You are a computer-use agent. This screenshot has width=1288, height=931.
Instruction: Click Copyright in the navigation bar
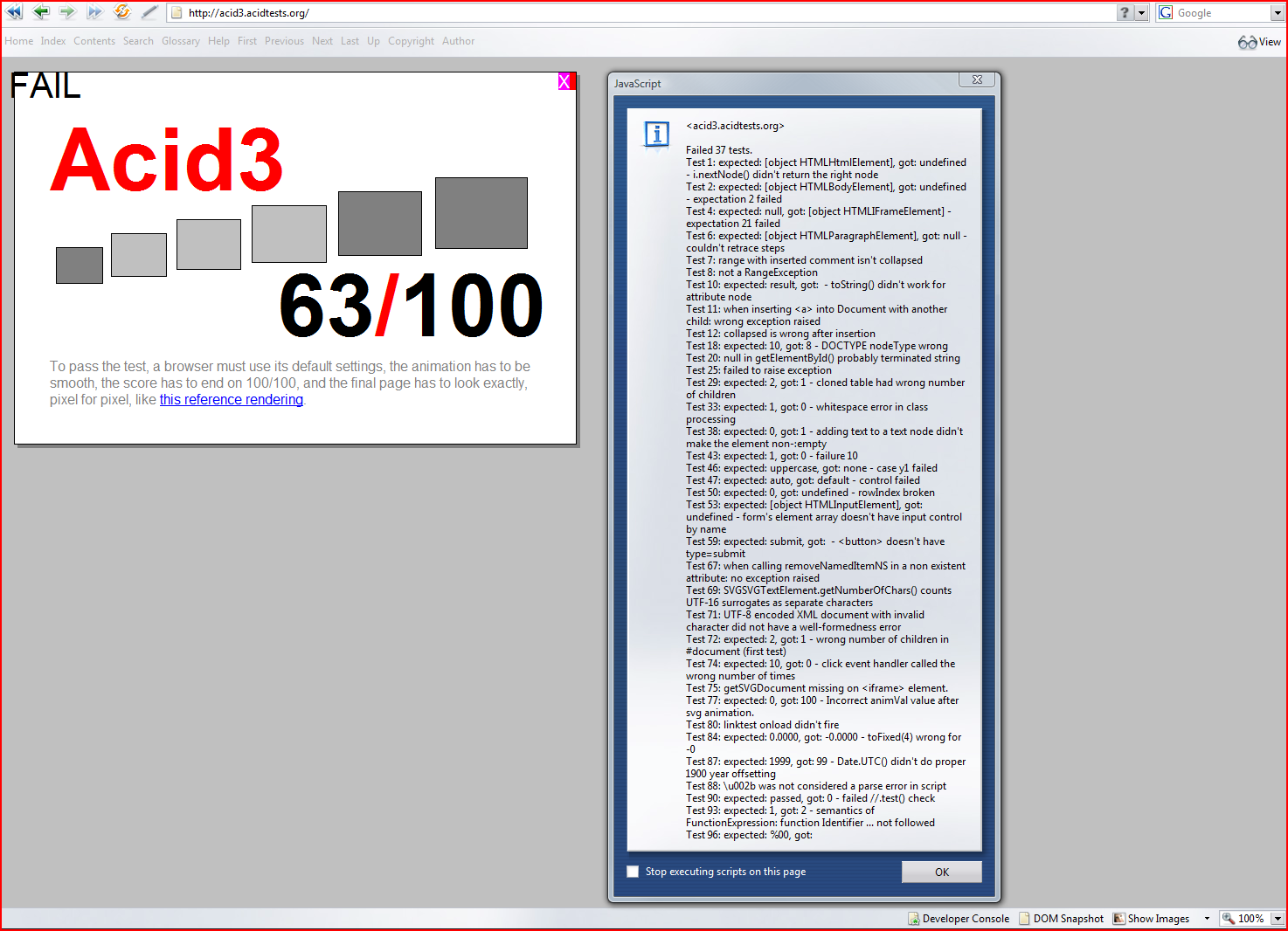click(411, 41)
